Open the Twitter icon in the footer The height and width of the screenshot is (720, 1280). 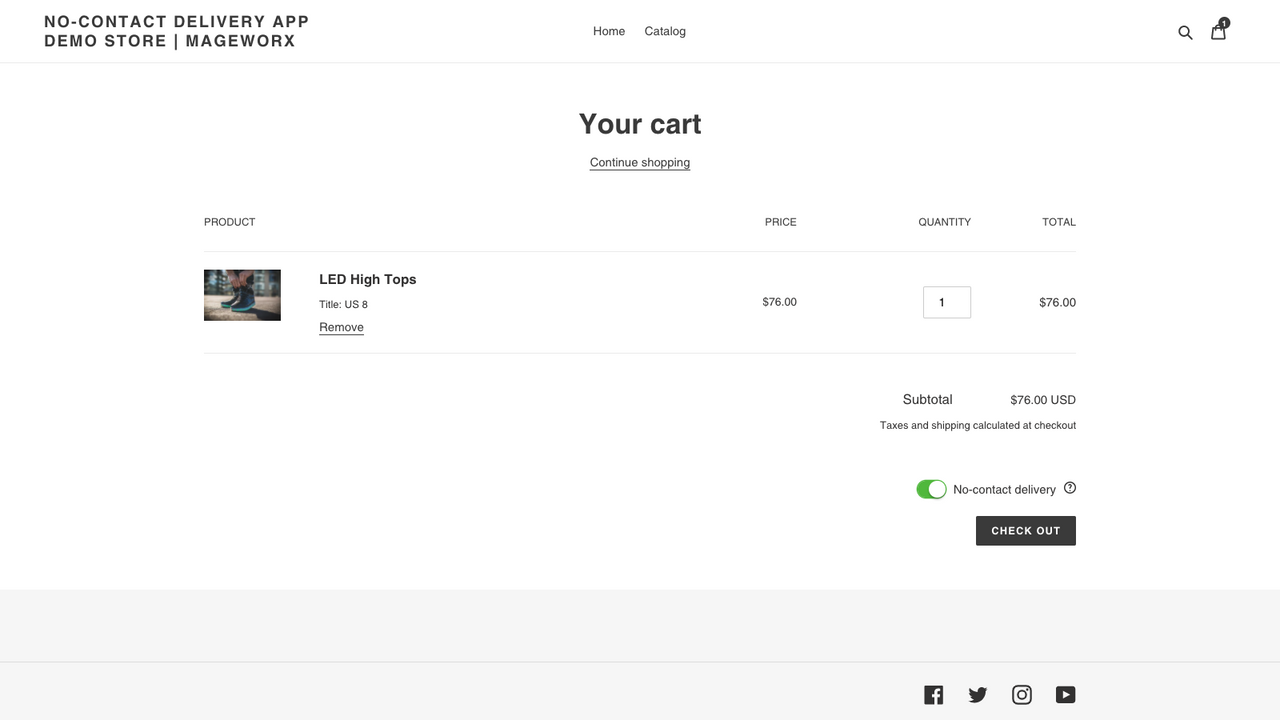(977, 694)
